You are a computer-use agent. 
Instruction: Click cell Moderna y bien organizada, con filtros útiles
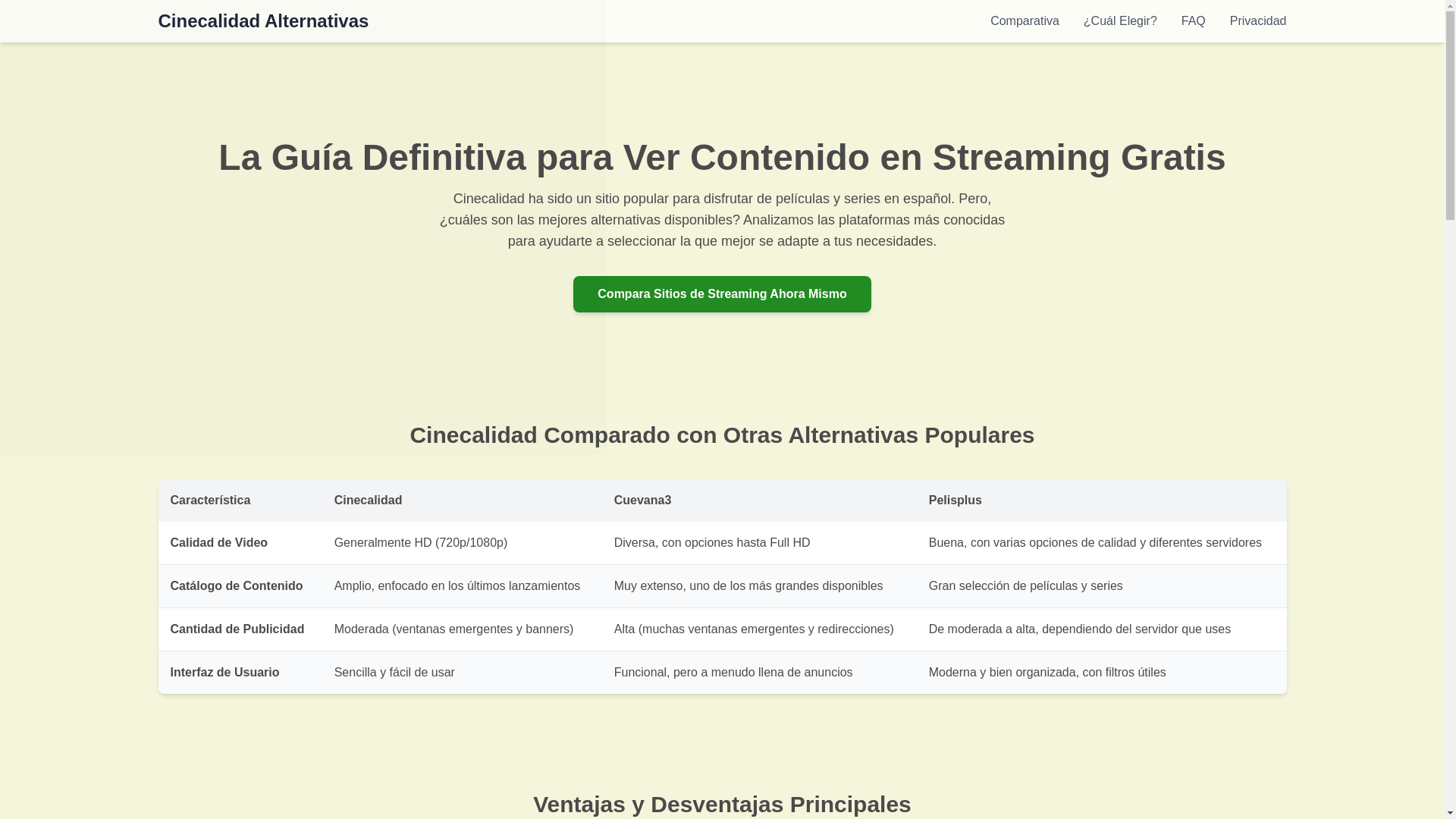(1102, 673)
